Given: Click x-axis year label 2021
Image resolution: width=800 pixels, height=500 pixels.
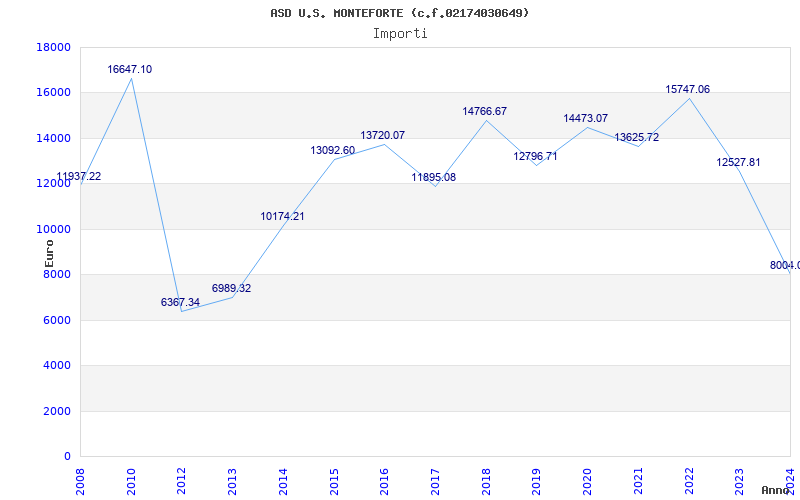Looking at the screenshot, I should point(638,482).
